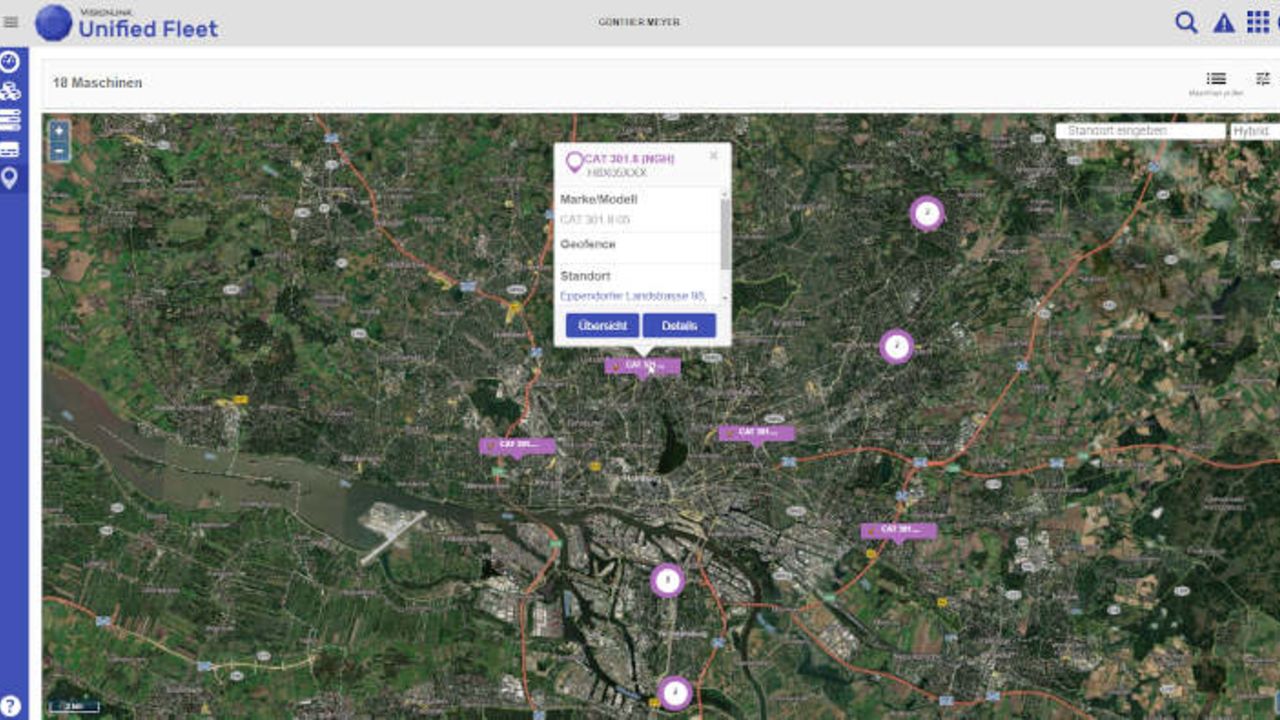Image resolution: width=1280 pixels, height=720 pixels.
Task: Focus the 'Standort eingeben' location field
Action: [1141, 131]
